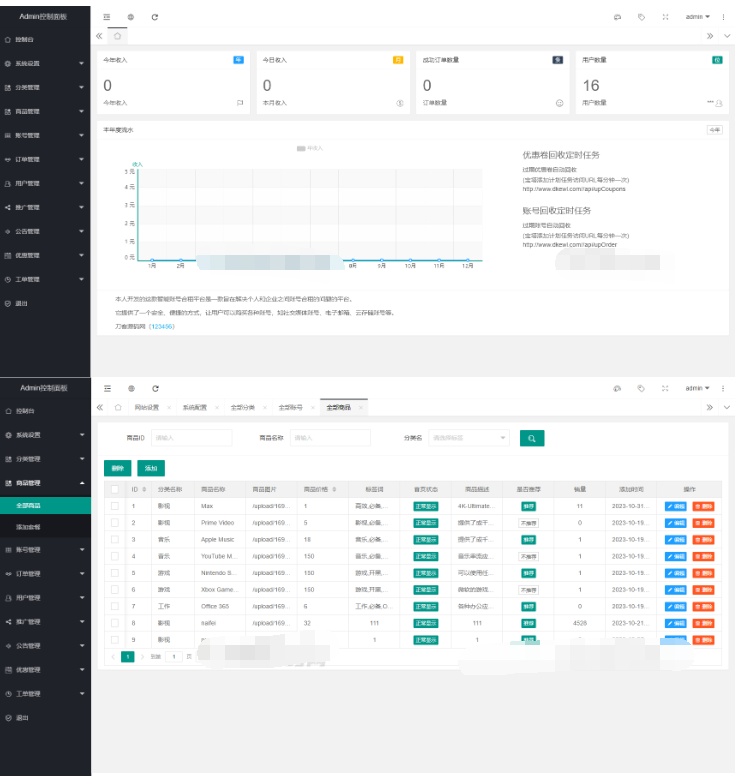Toggle the 收入 legend swatch in chart

301,148
